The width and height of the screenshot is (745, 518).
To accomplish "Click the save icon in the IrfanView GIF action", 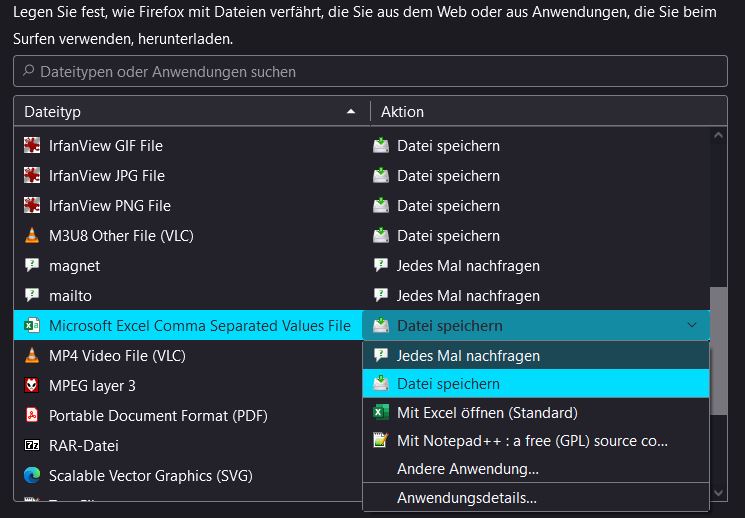I will [x=381, y=145].
